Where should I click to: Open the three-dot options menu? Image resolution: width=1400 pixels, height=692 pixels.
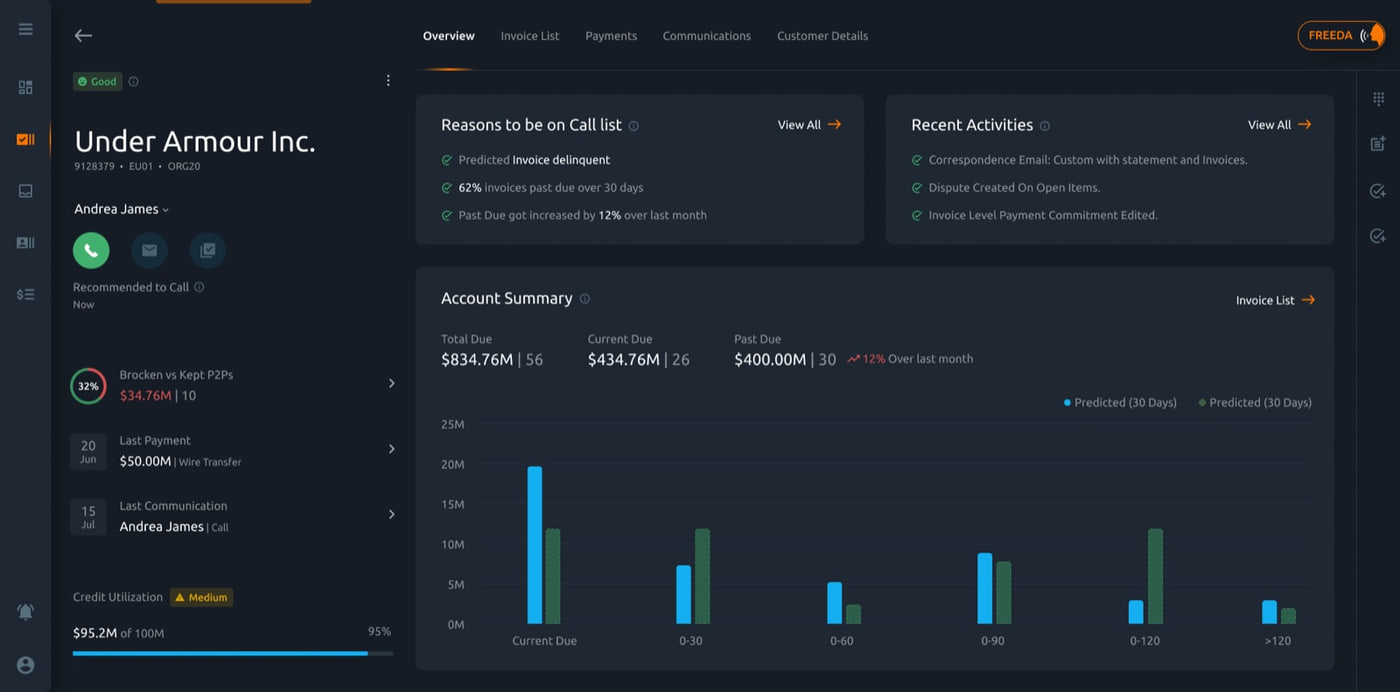[x=388, y=81]
